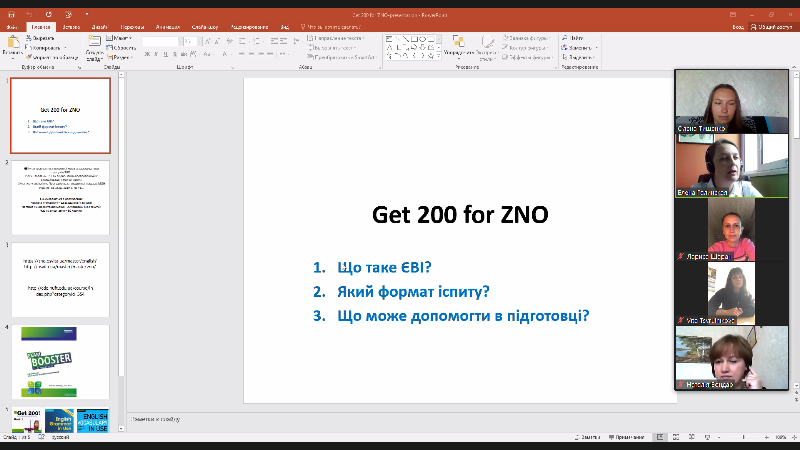Open the Файл (File) tab
Viewport: 800px width, 450px height.
coord(12,27)
